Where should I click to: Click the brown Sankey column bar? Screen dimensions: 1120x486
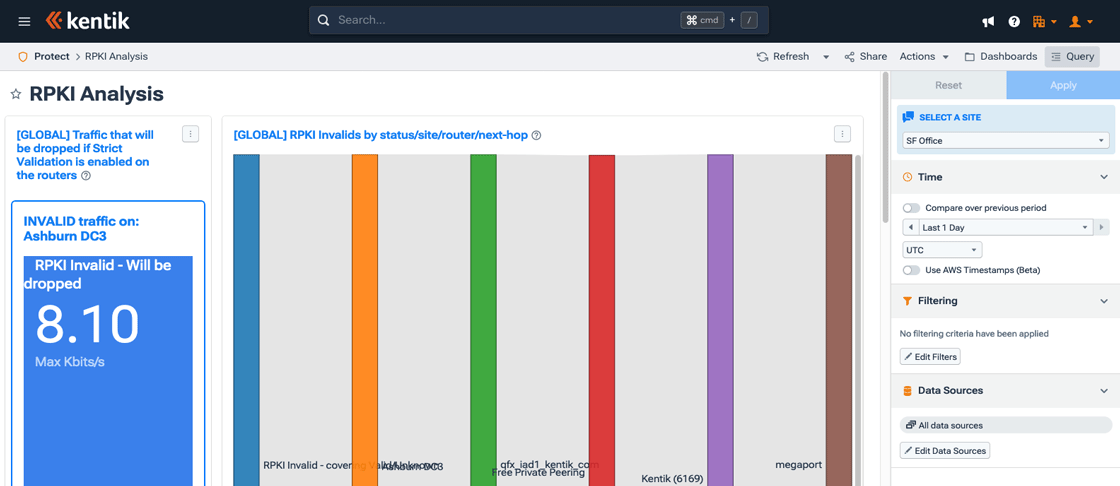click(x=839, y=320)
